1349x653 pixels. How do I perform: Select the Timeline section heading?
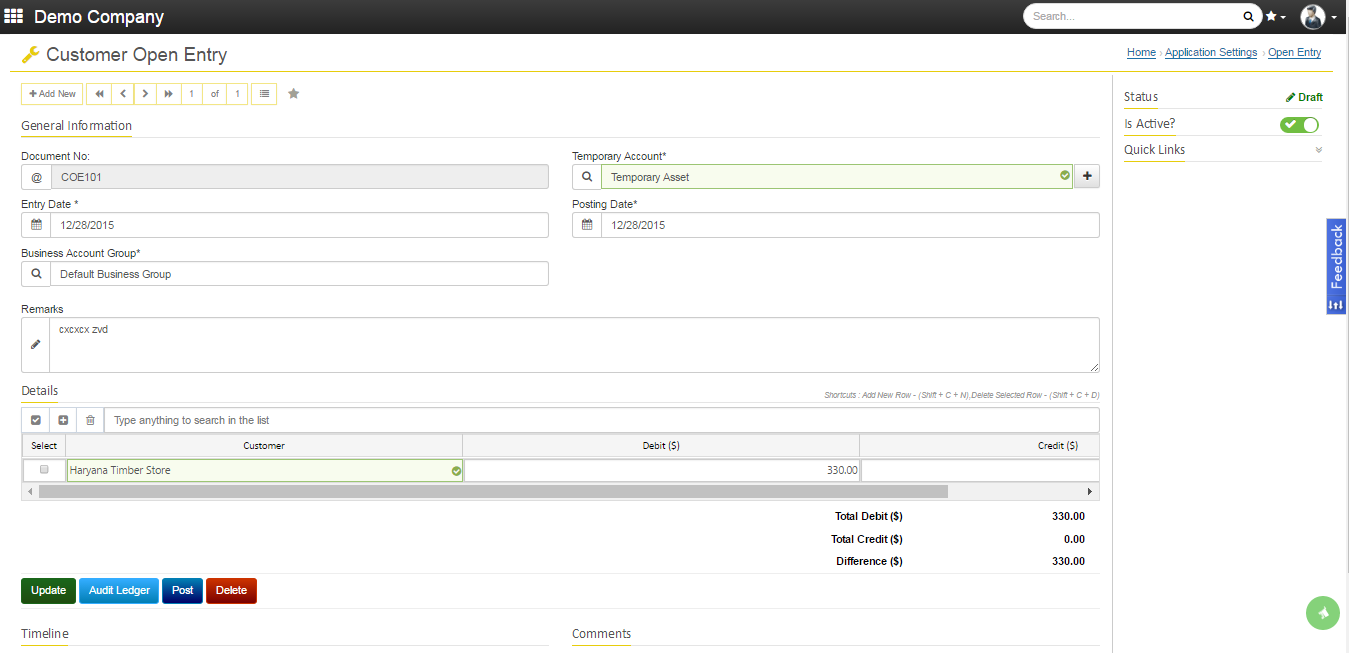pyautogui.click(x=45, y=634)
